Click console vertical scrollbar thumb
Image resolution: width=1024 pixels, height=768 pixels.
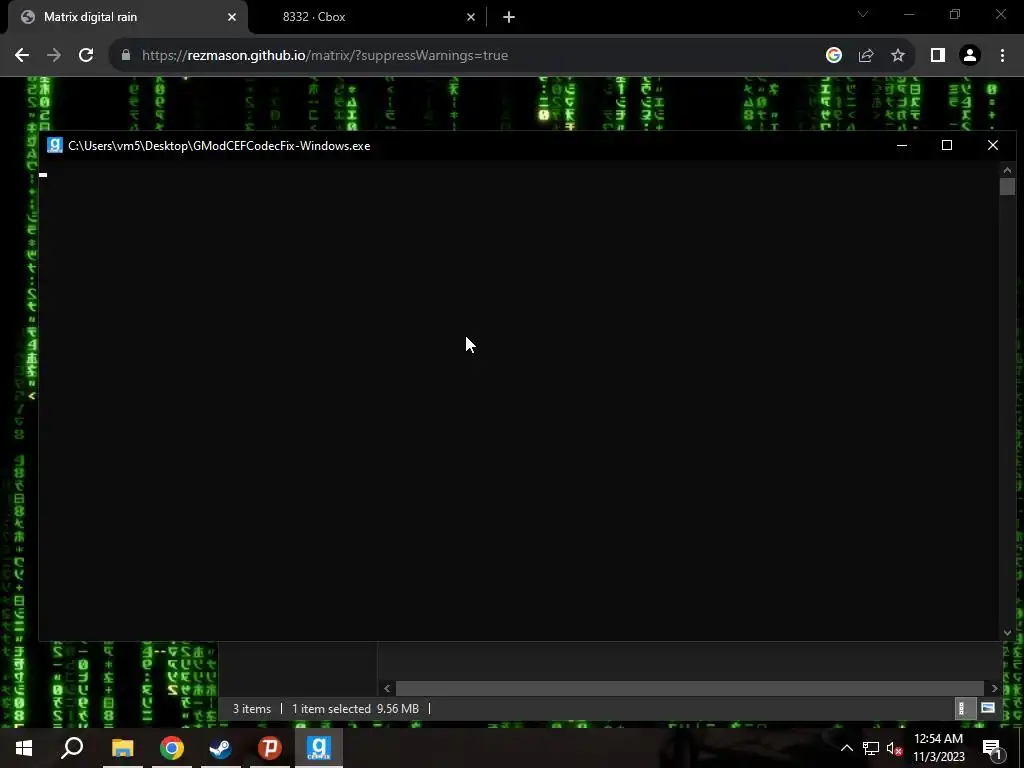tap(1007, 186)
